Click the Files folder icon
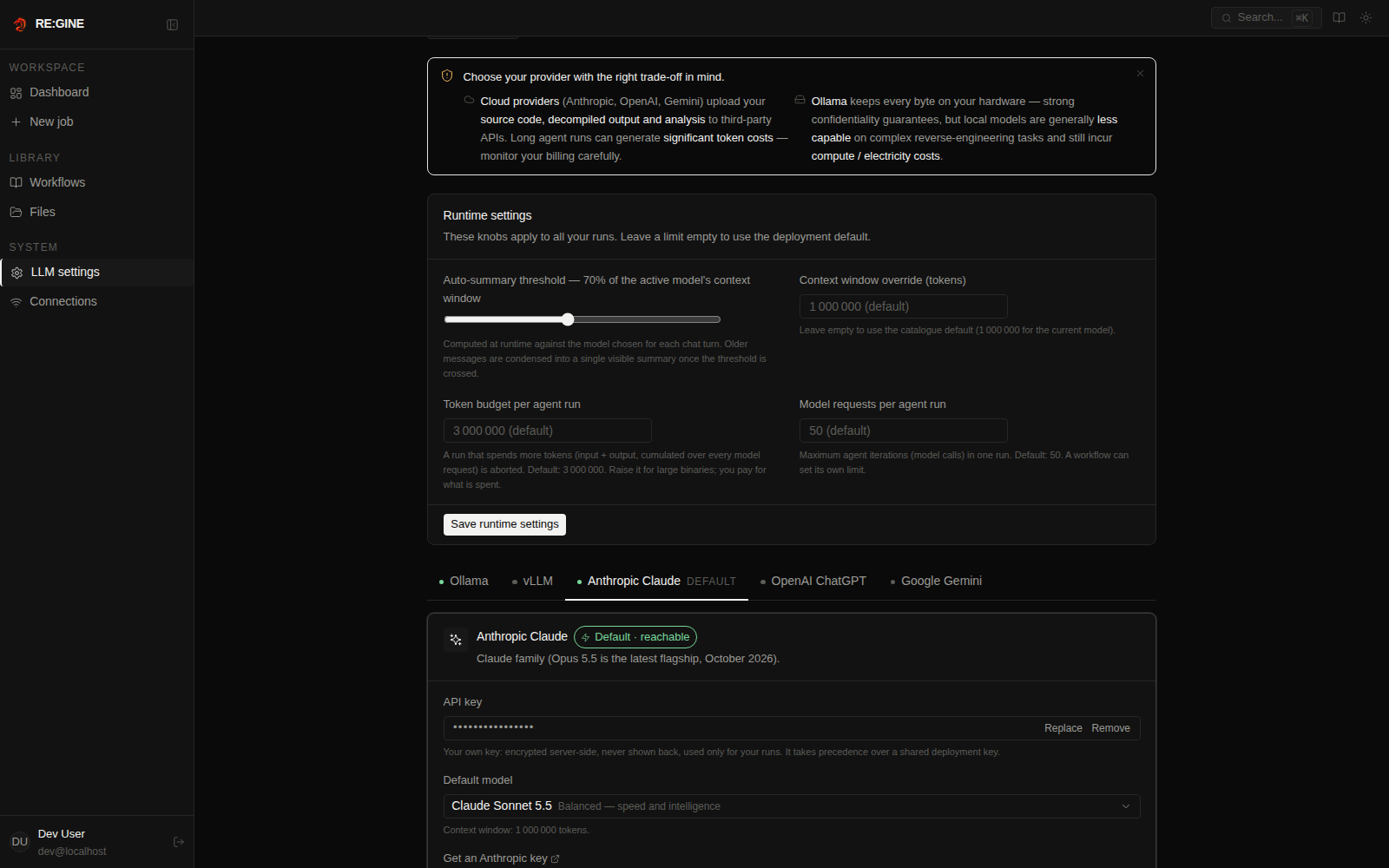Viewport: 1389px width, 868px height. coord(16,213)
